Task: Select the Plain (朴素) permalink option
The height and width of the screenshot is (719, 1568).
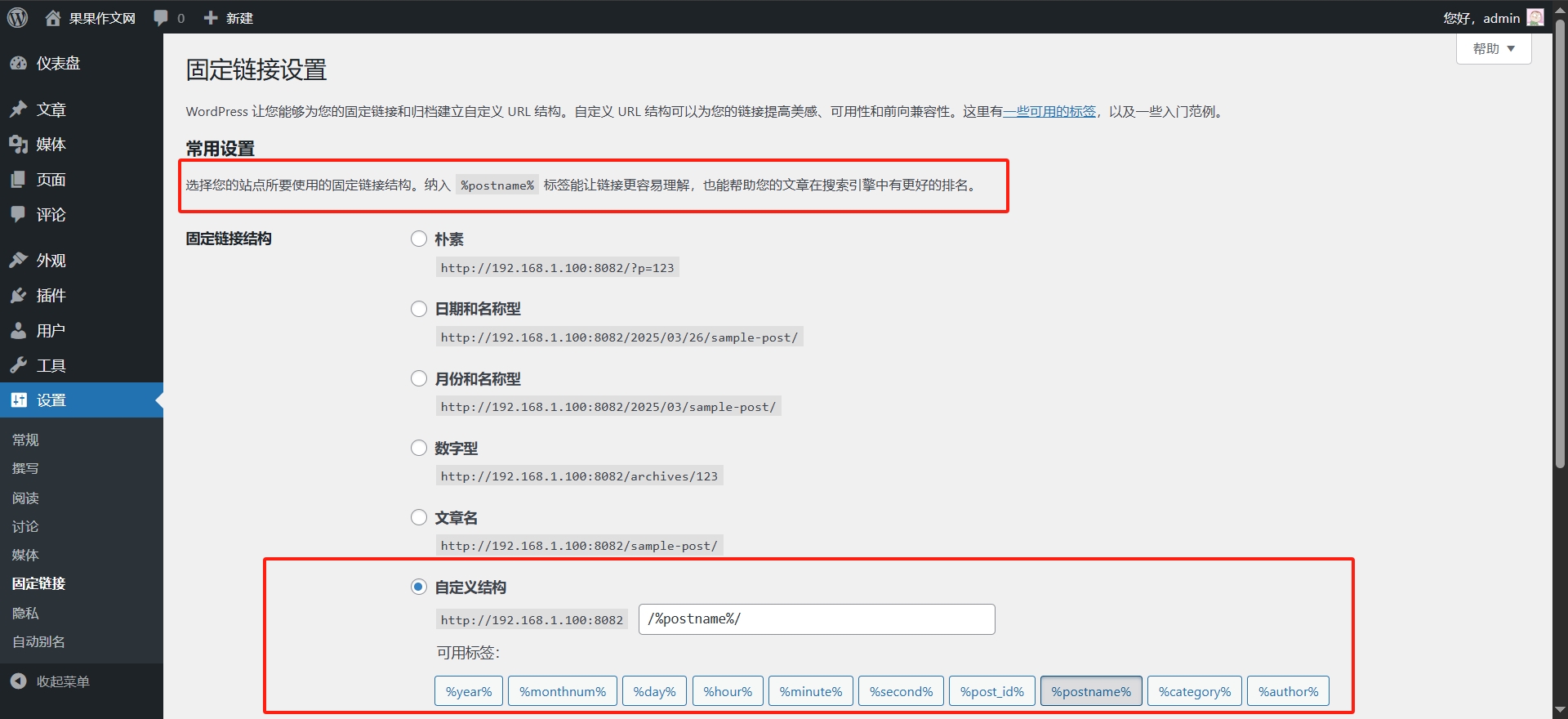Action: pyautogui.click(x=419, y=239)
